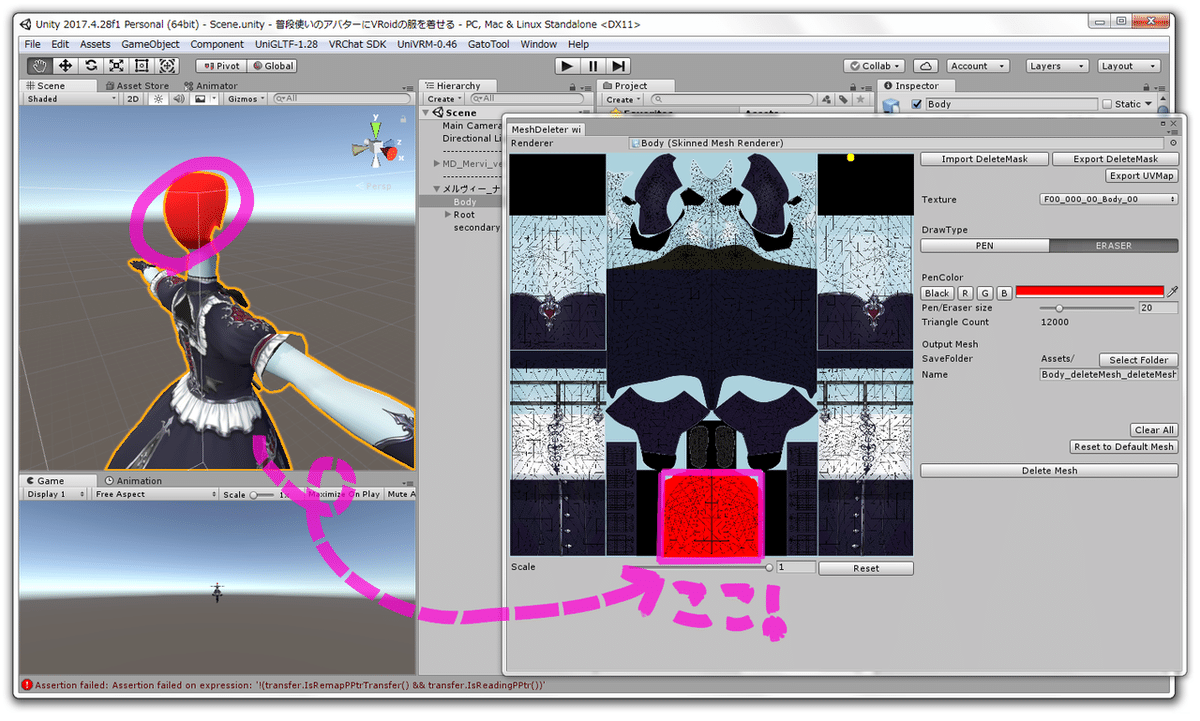Screen dimensions: 1200x721
Task: Open Texture dropdown F00_000_00_Body_00
Action: click(1109, 199)
